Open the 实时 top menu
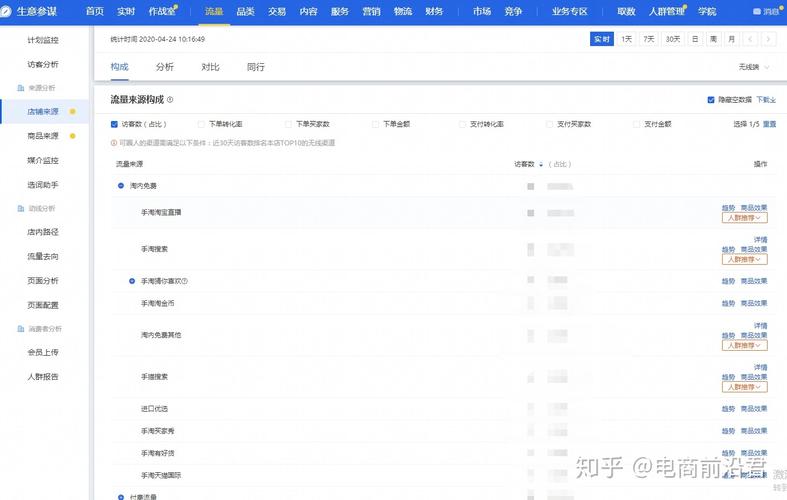The width and height of the screenshot is (787, 500). coord(126,12)
